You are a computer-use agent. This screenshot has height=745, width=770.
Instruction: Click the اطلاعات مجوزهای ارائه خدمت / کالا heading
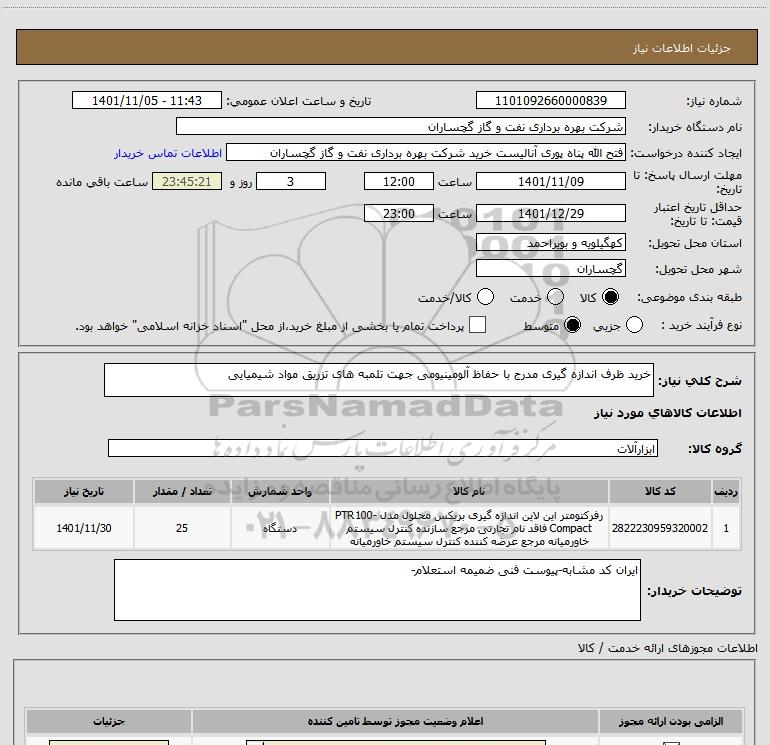pyautogui.click(x=668, y=648)
